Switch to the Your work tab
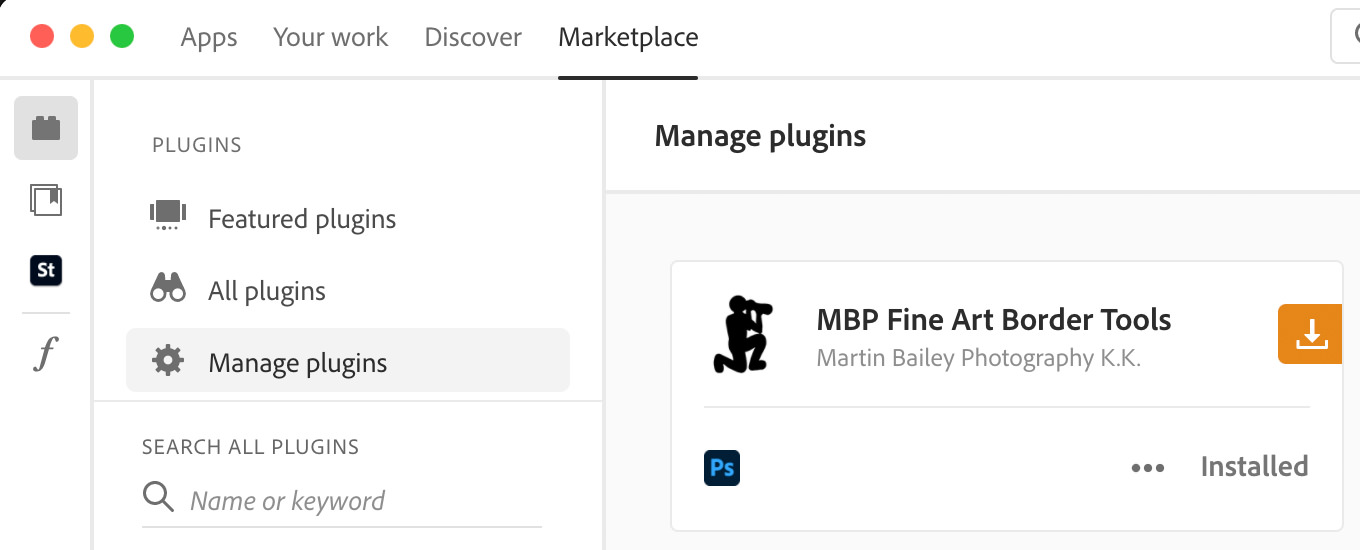Image resolution: width=1360 pixels, height=550 pixels. point(330,38)
